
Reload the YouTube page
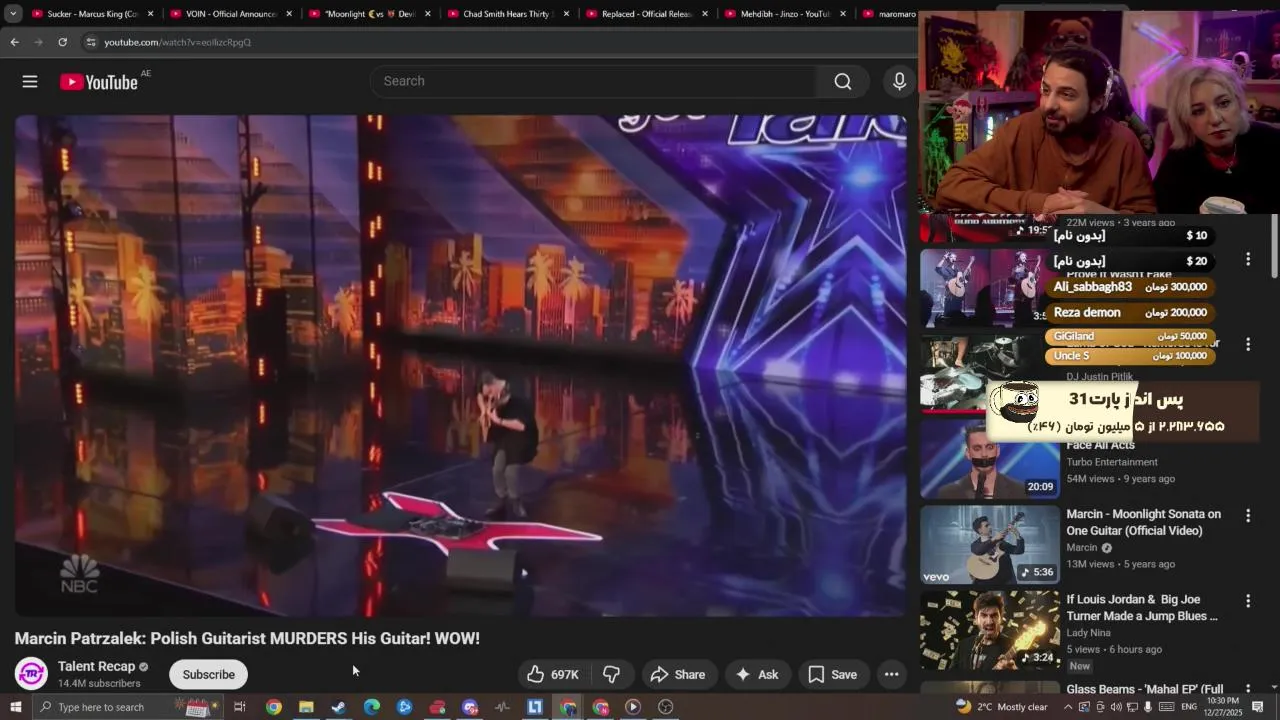[x=62, y=42]
